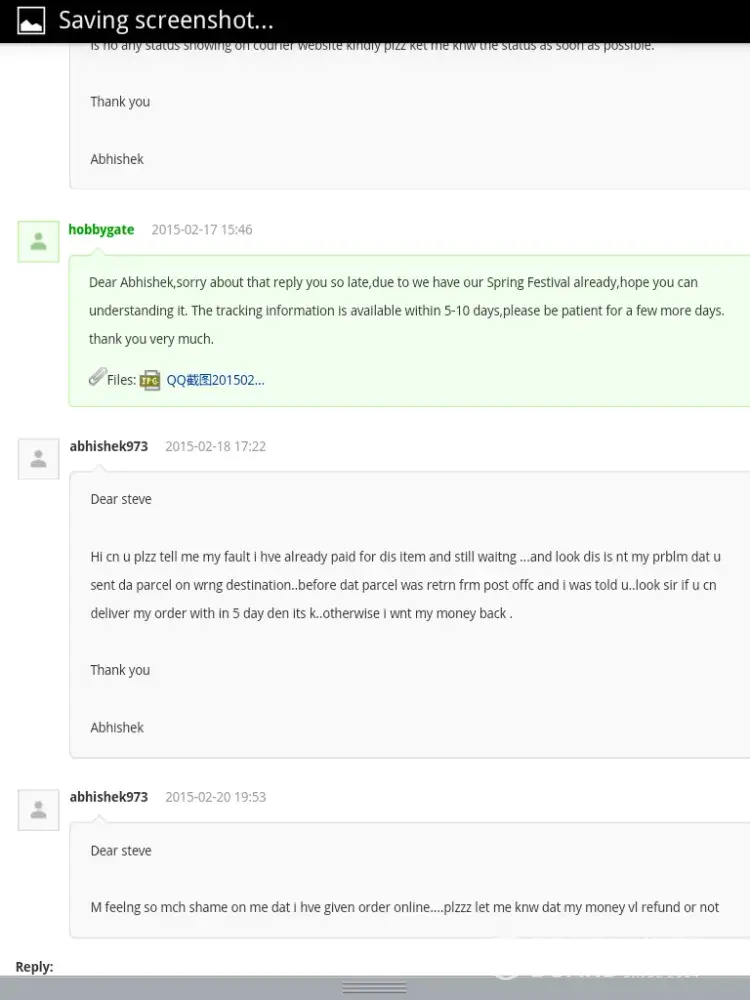Screen dimensions: 750x1000
Task: Click the "Reply:" label
Action: point(34,967)
